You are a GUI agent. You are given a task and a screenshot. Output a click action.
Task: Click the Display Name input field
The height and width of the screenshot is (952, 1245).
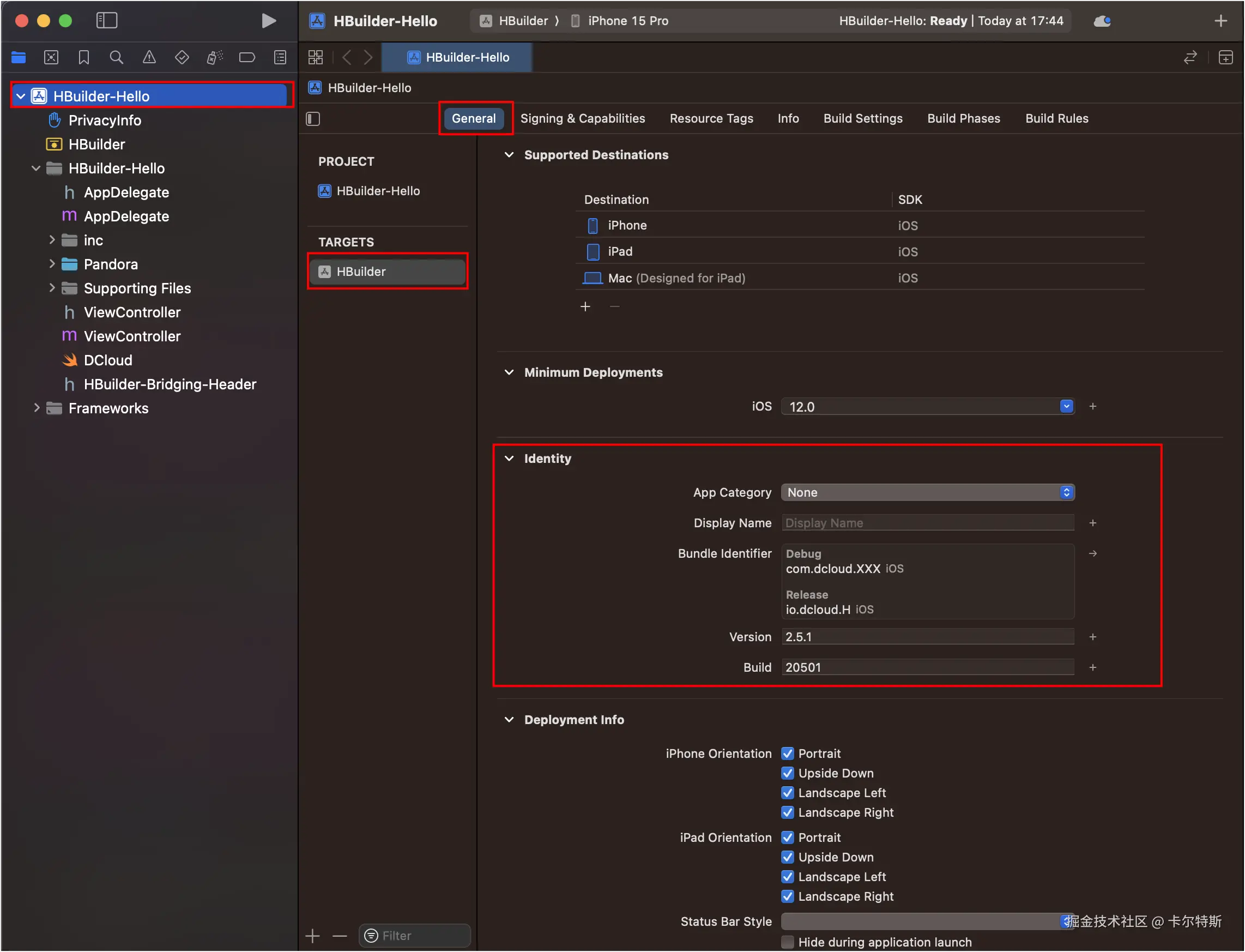click(927, 523)
